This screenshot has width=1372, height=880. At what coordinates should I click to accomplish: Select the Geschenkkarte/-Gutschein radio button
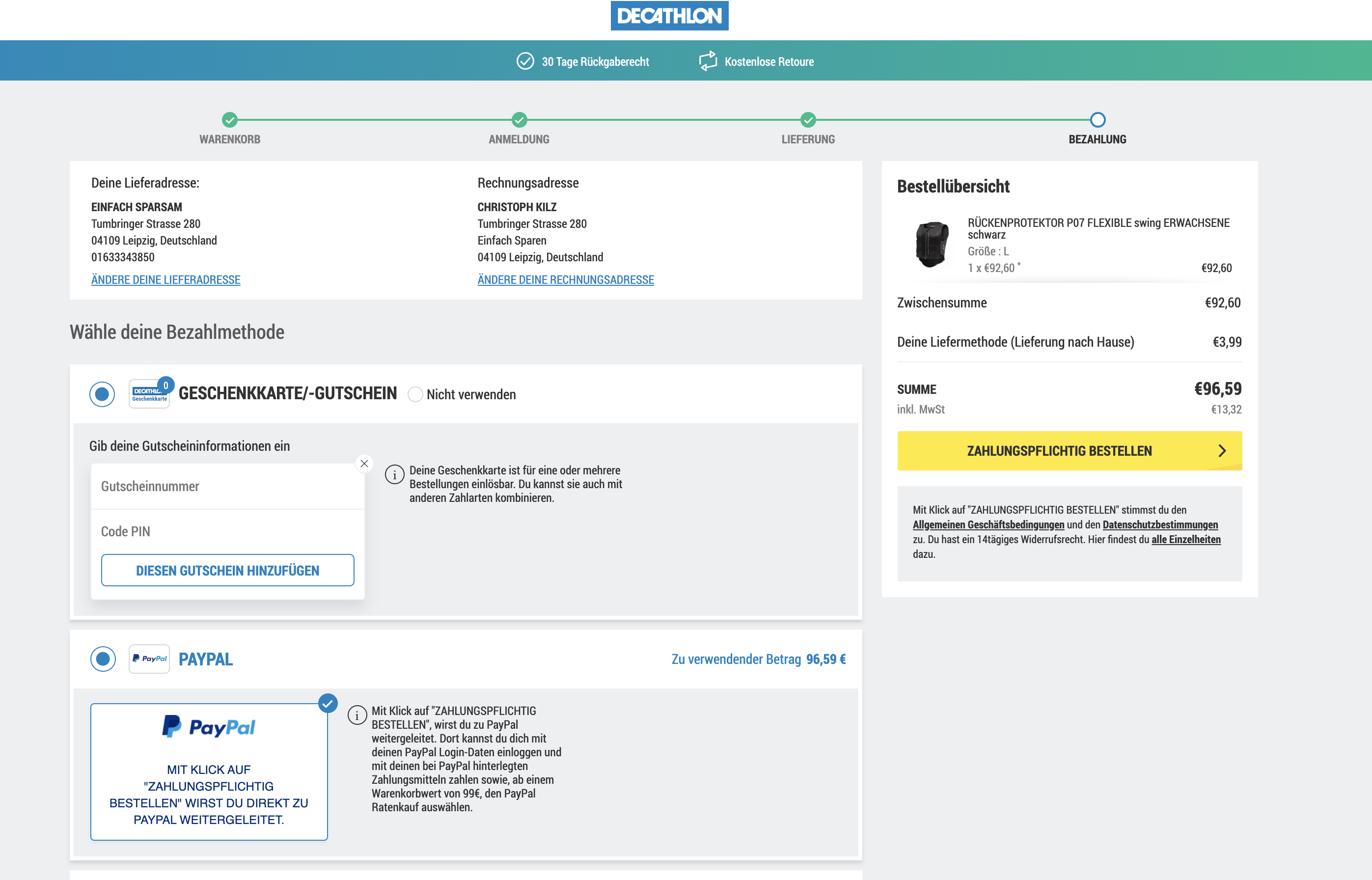click(x=102, y=394)
